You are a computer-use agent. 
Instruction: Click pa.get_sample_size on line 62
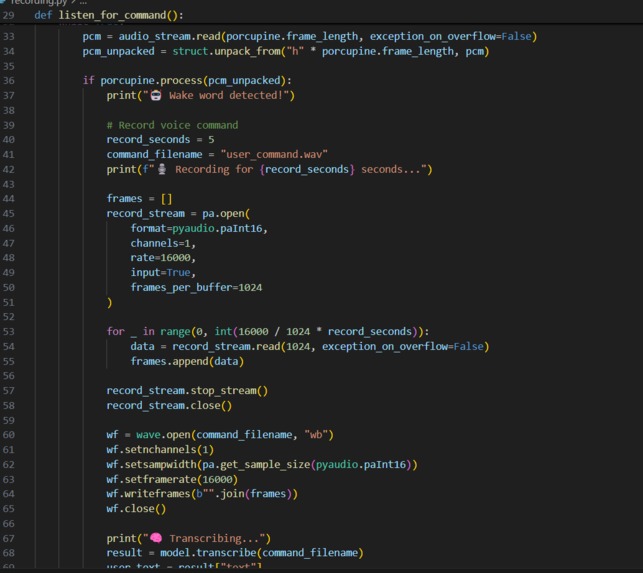tap(256, 465)
